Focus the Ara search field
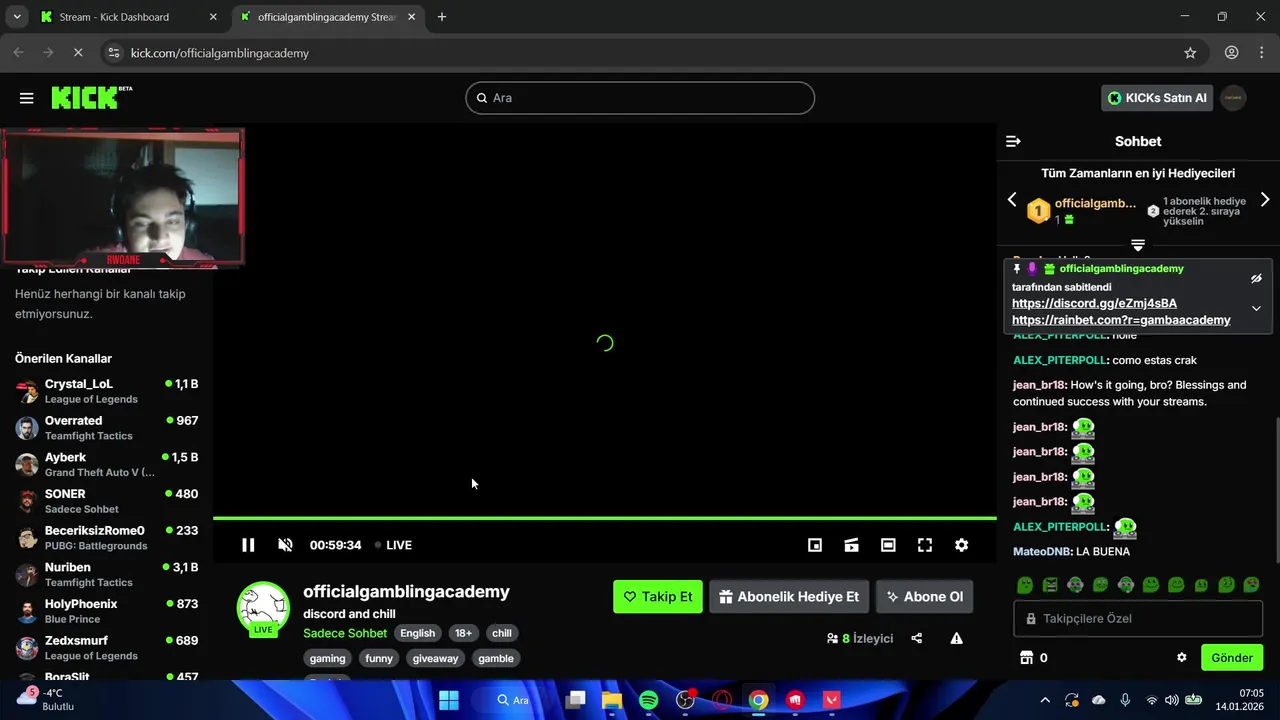1280x720 pixels. pos(640,98)
